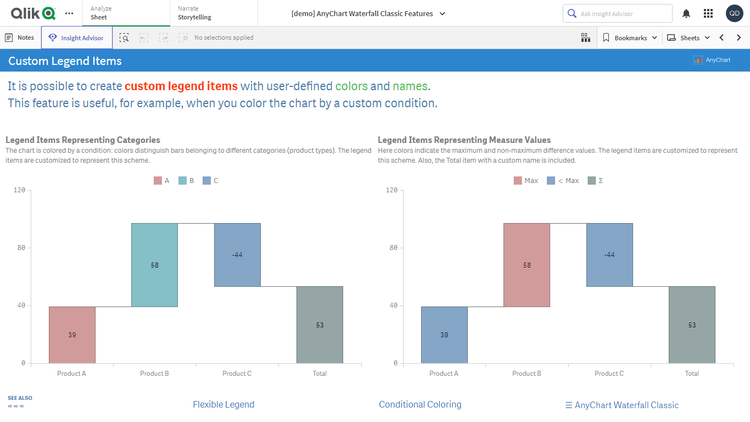Open the QD user profile avatar
This screenshot has width=750, height=422.
click(x=734, y=13)
